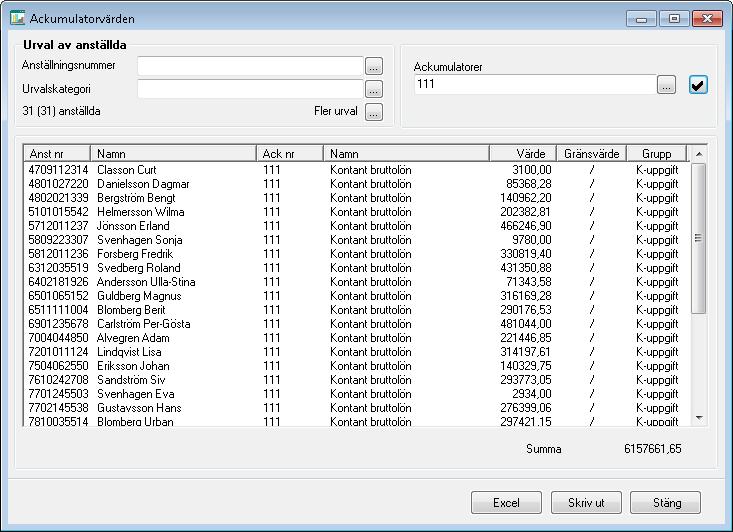Screen dimensions: 733x532
Task: Click the list scrollbar down arrow
Action: tap(699, 417)
